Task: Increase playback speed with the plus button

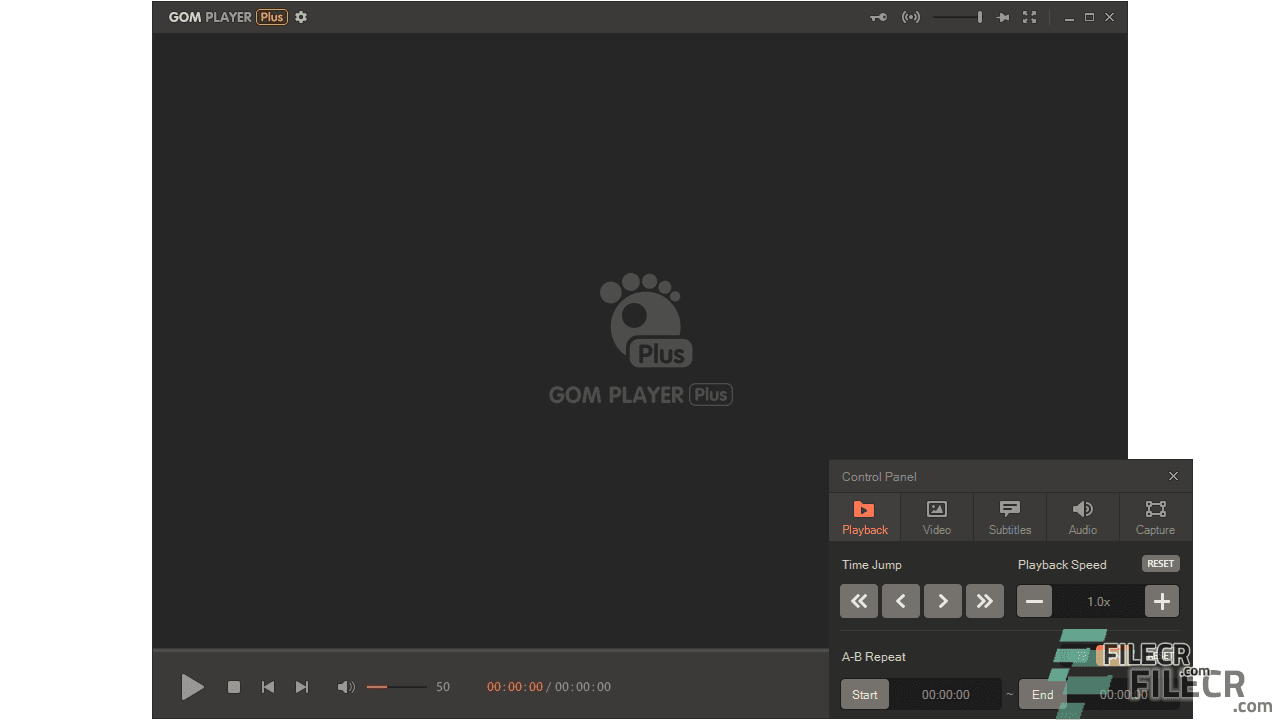Action: pos(1161,601)
